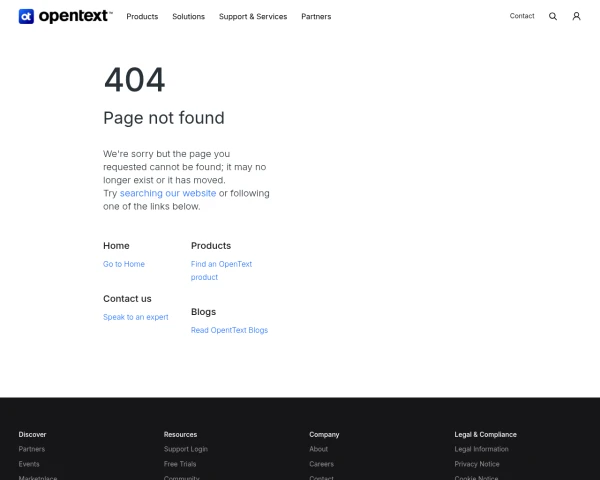Click the footer Privacy Notice link

(477, 464)
